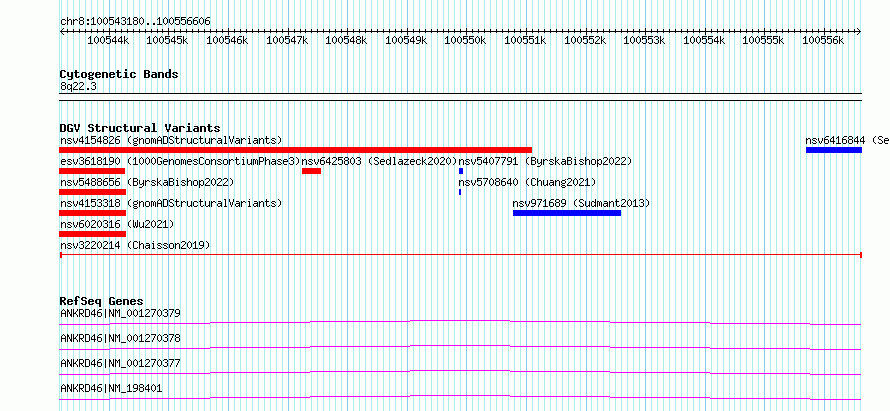
Task: Click the RefSeq Genes track title
Action: [x=101, y=301]
